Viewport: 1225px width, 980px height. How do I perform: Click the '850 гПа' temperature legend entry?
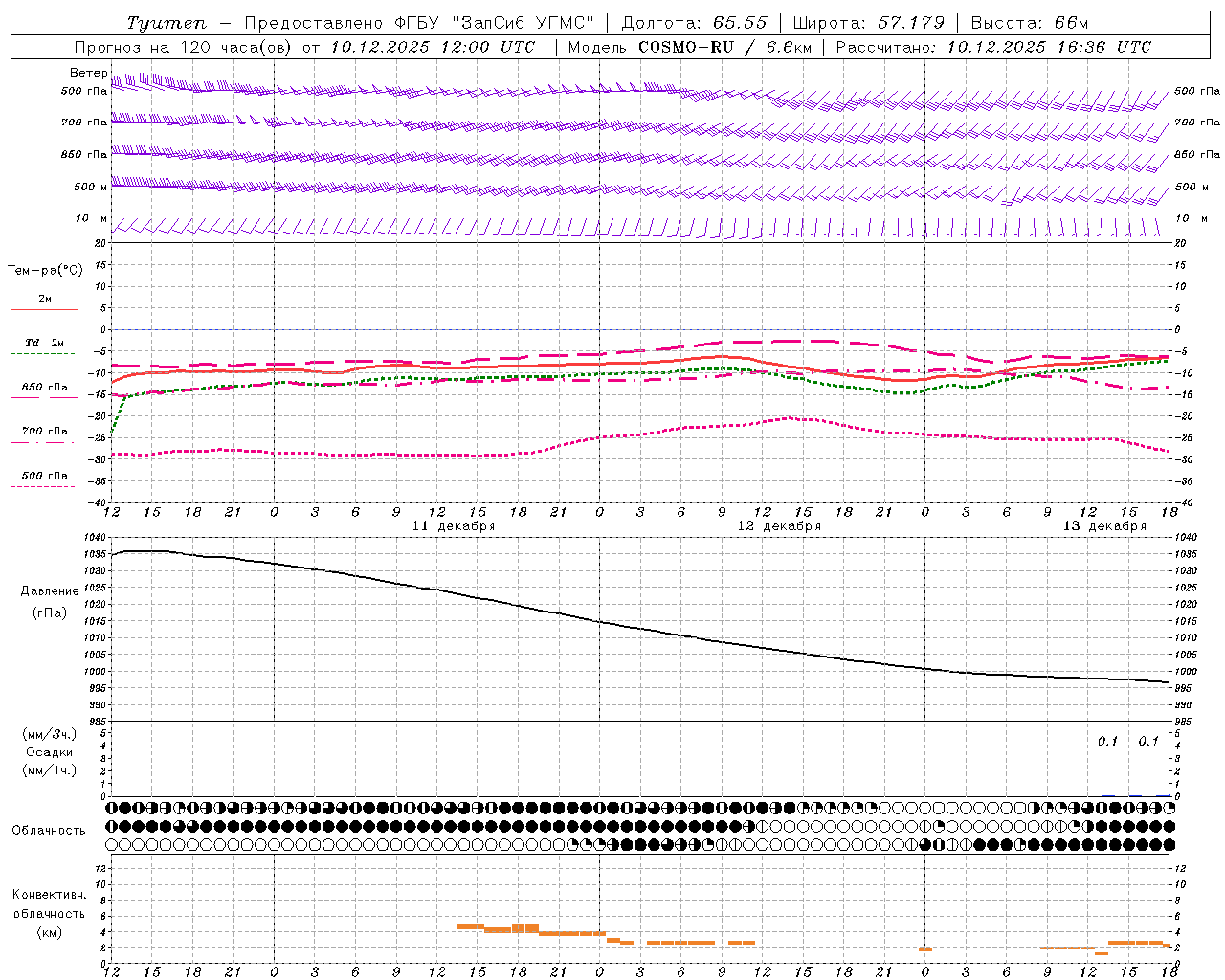point(45,388)
